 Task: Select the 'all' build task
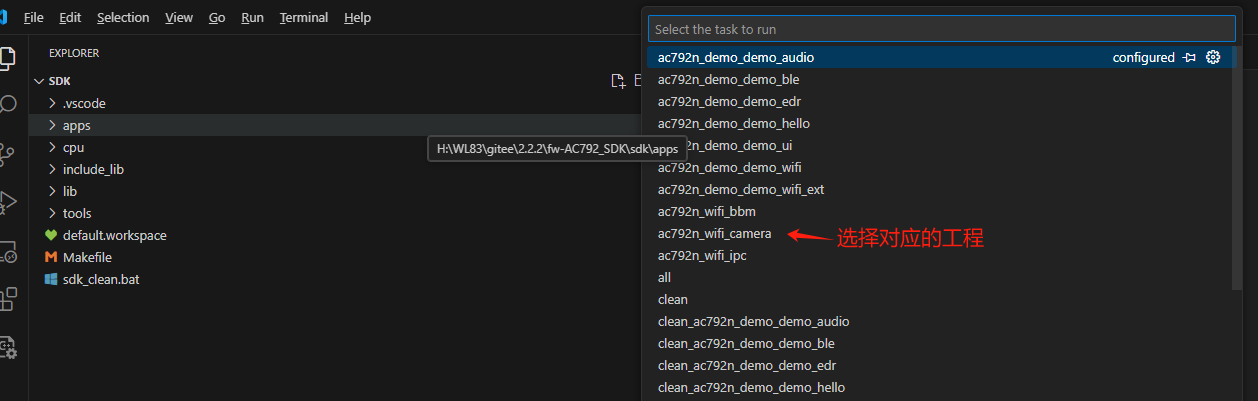pos(942,277)
